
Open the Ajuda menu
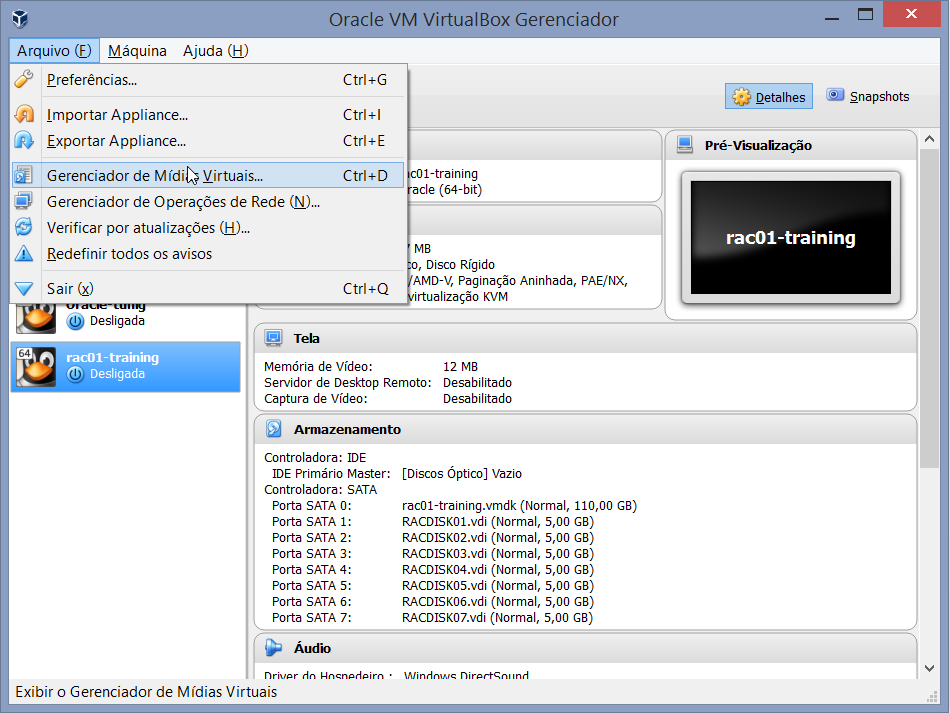coord(216,51)
